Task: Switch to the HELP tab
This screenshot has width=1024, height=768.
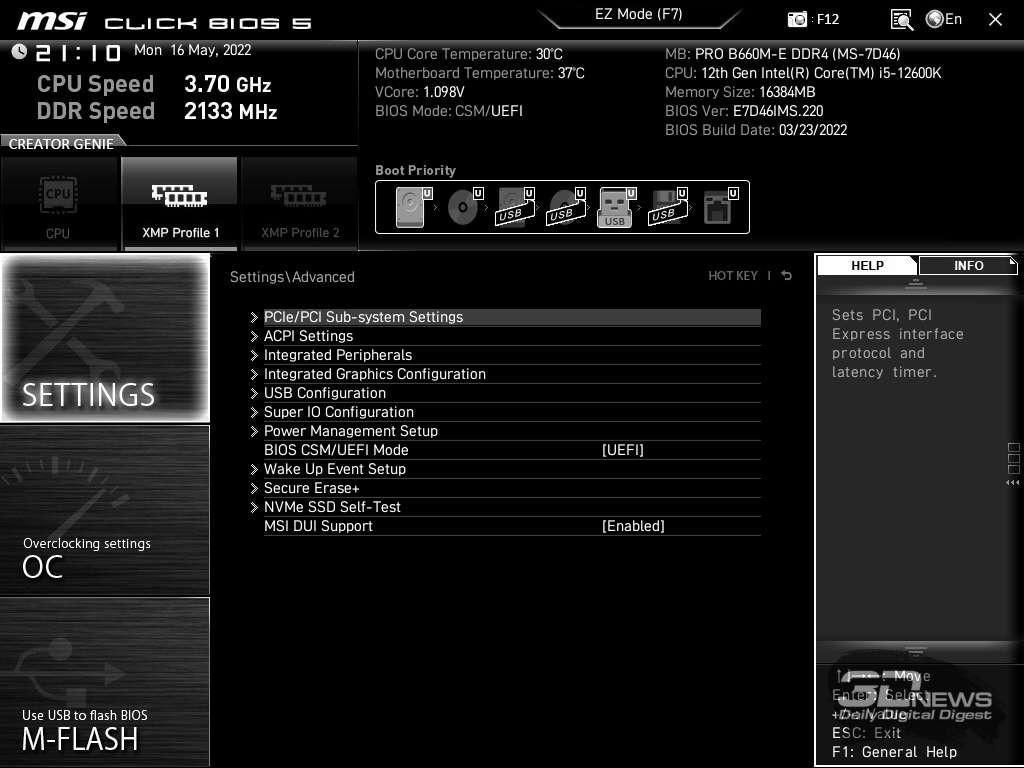Action: [x=867, y=265]
